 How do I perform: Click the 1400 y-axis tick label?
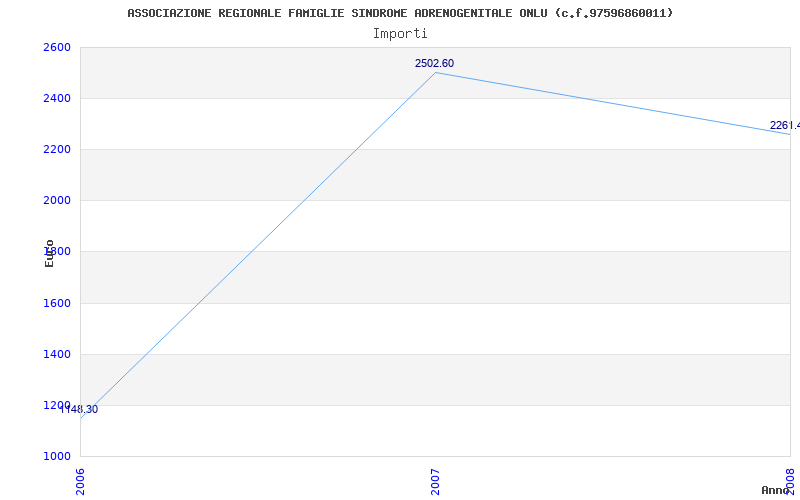point(57,354)
